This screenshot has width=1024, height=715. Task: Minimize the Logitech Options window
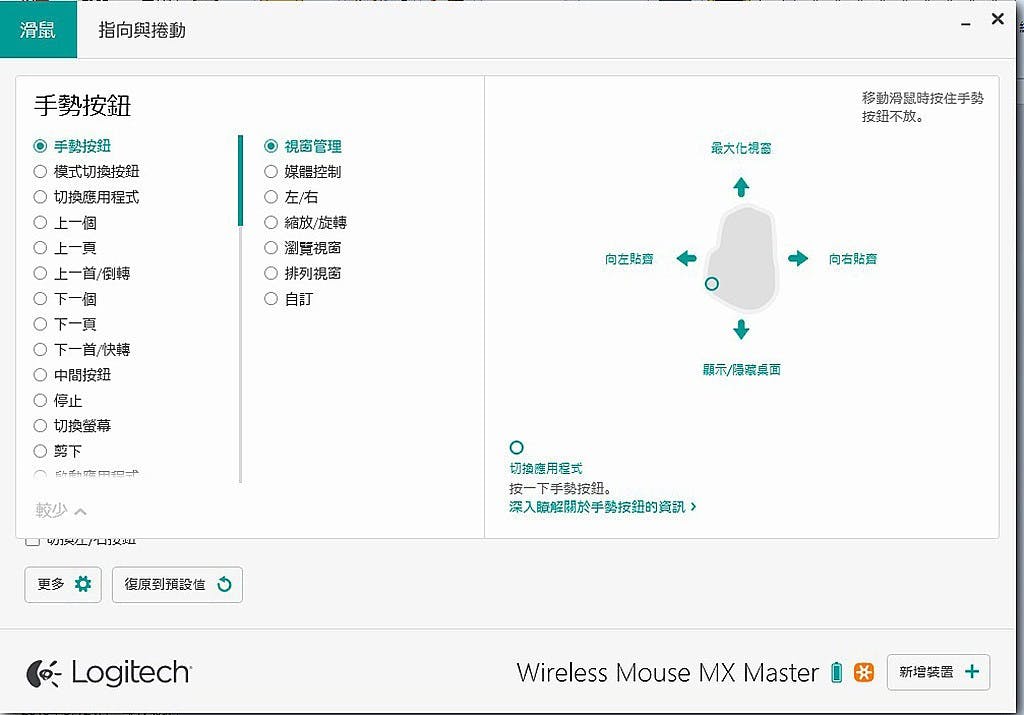(965, 24)
